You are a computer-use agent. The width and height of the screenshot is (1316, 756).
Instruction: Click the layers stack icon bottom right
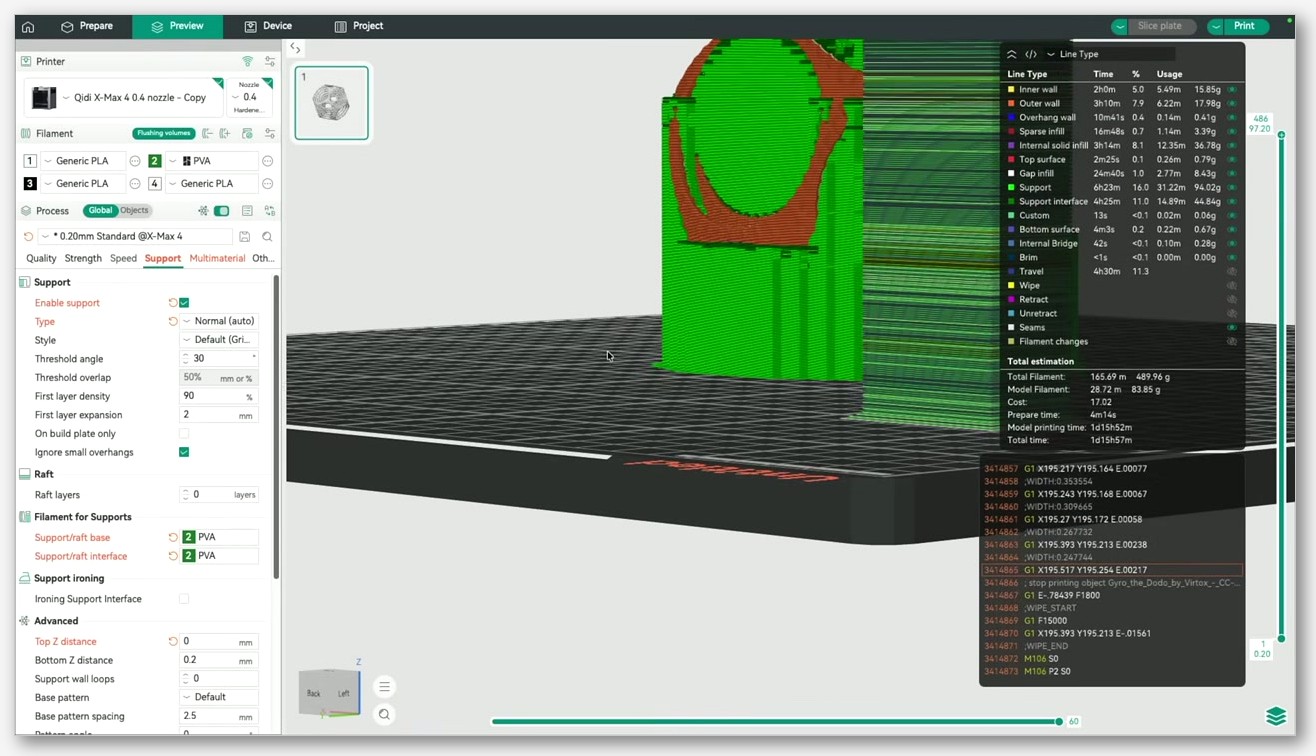[1276, 716]
